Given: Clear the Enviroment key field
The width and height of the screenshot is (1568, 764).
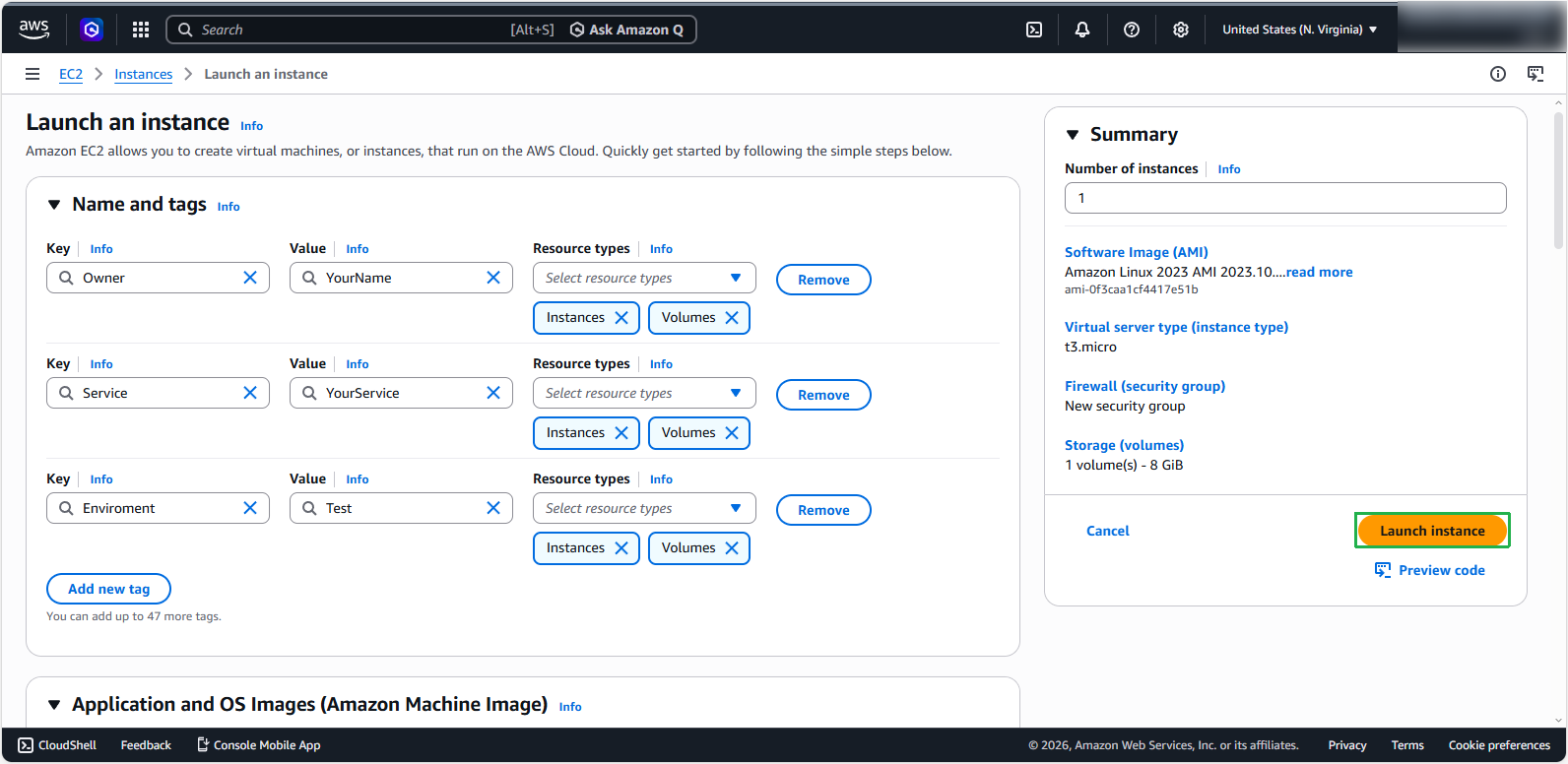Looking at the screenshot, I should click(x=250, y=508).
